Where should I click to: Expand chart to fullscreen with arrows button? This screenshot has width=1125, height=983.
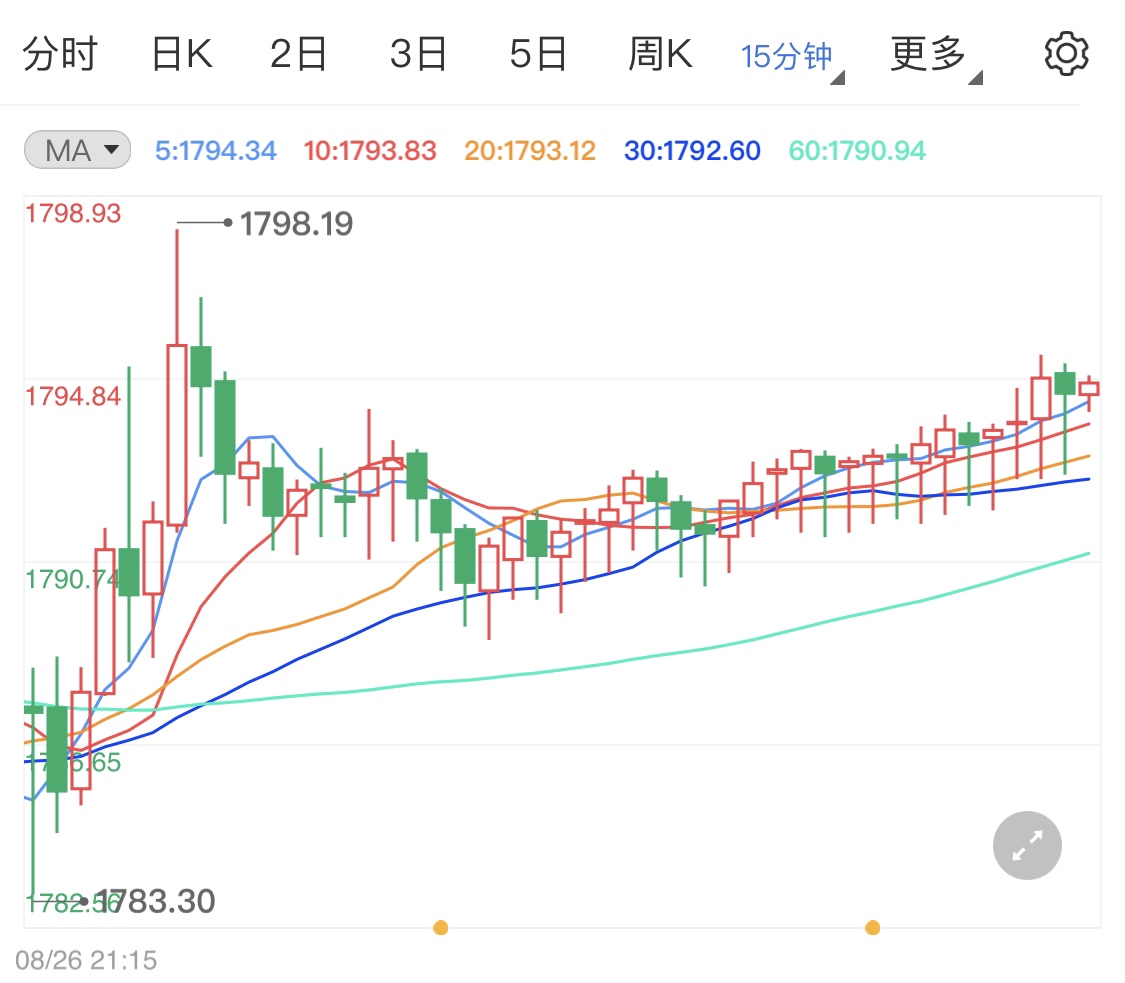point(1027,845)
